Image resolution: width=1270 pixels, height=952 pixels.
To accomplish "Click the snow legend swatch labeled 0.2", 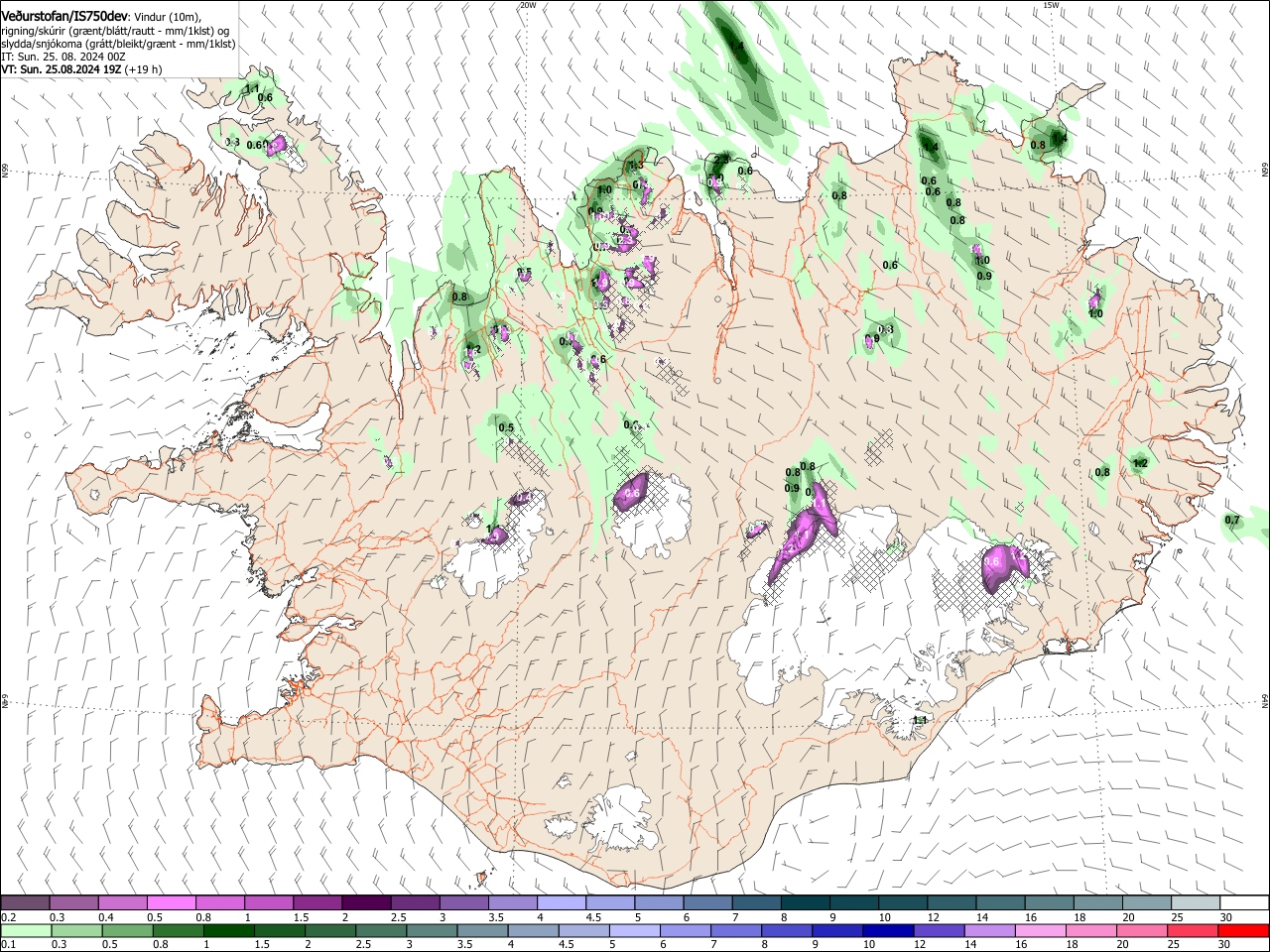I will 25,902.
